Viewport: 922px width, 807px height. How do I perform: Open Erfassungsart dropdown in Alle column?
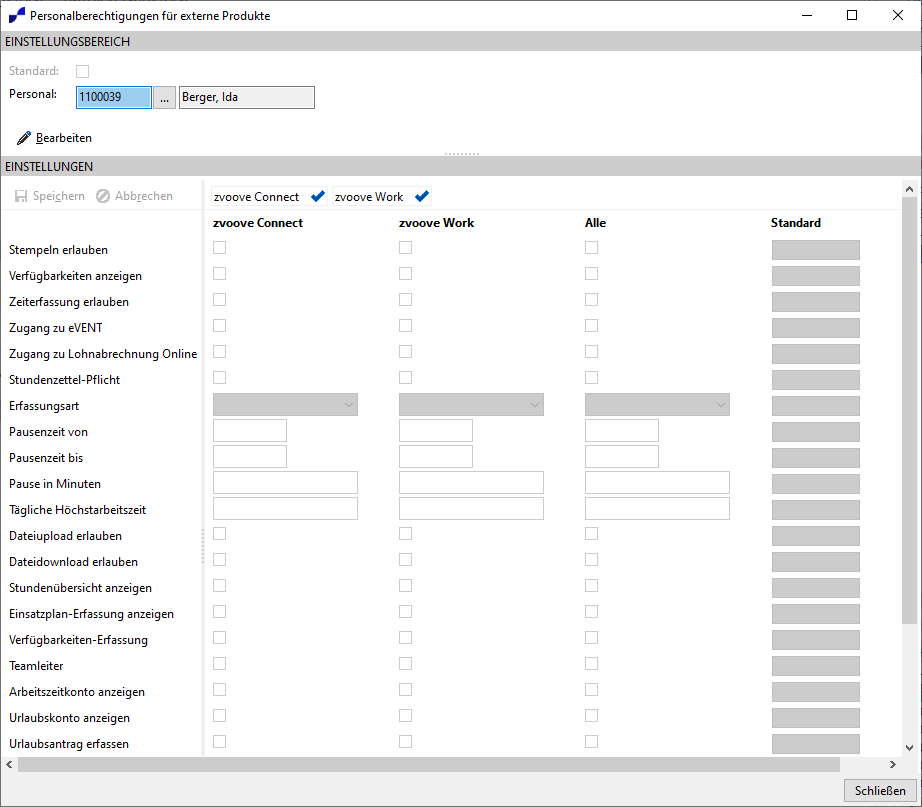point(657,405)
